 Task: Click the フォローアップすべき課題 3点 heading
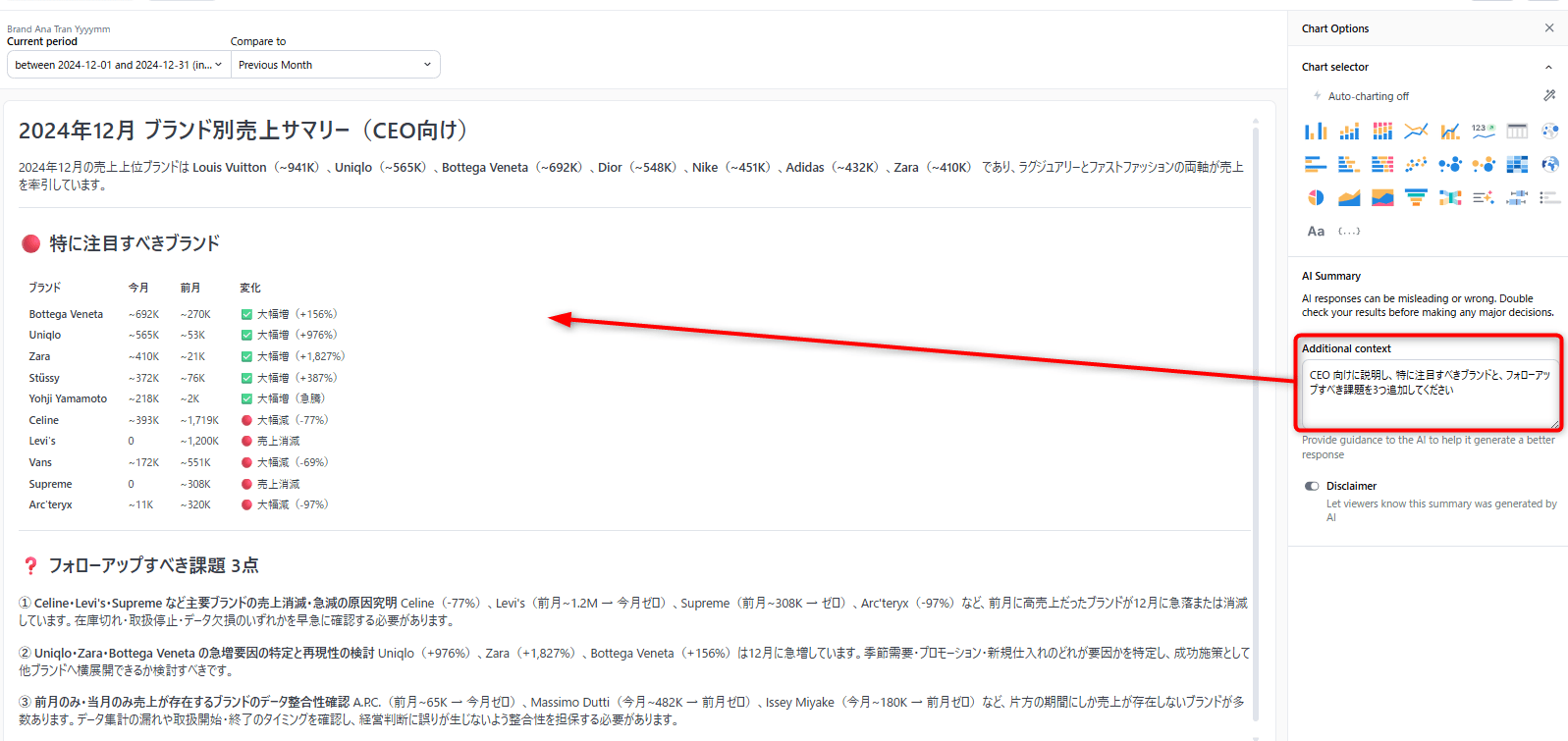[x=154, y=565]
